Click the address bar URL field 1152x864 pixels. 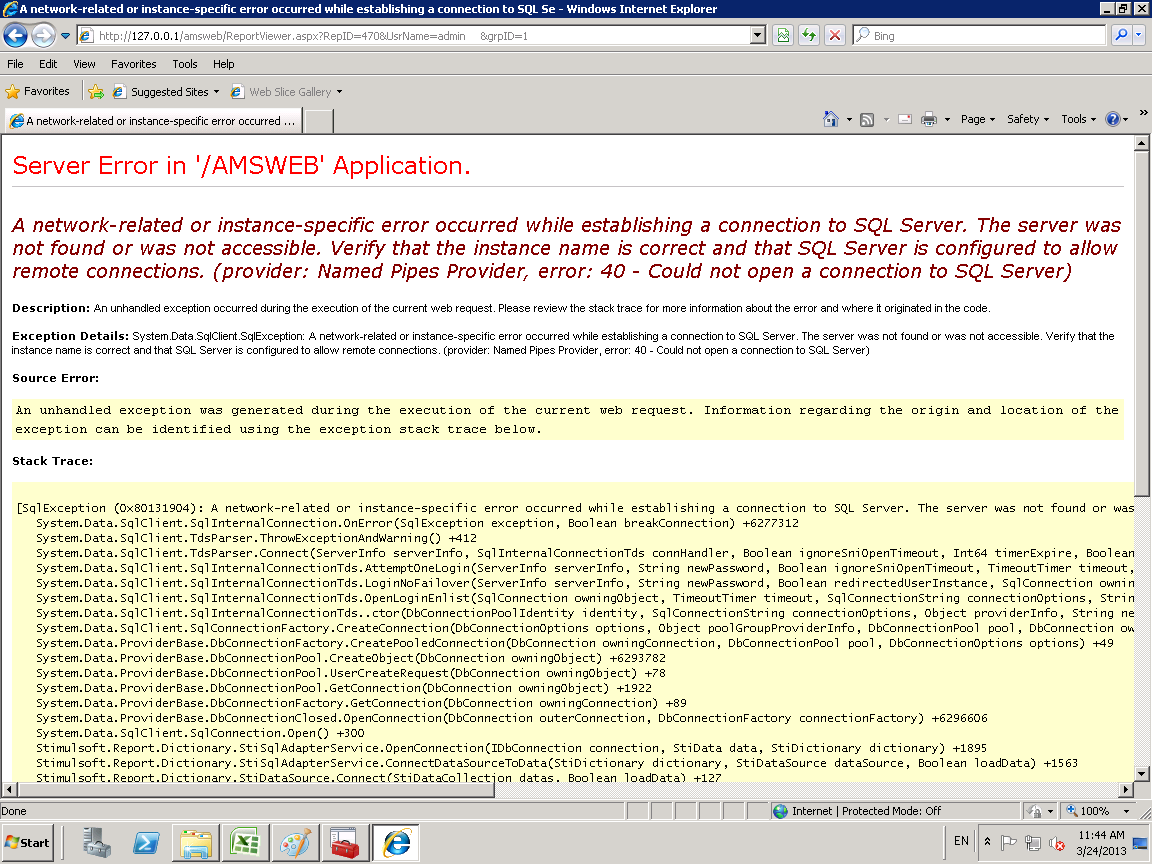pos(421,35)
